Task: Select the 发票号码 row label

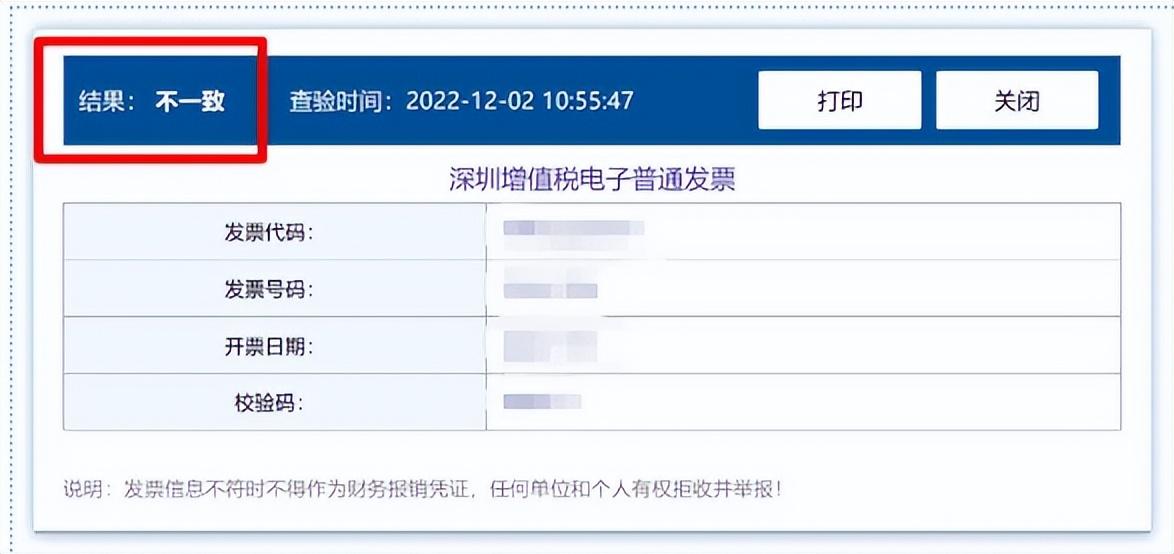Action: [x=268, y=290]
